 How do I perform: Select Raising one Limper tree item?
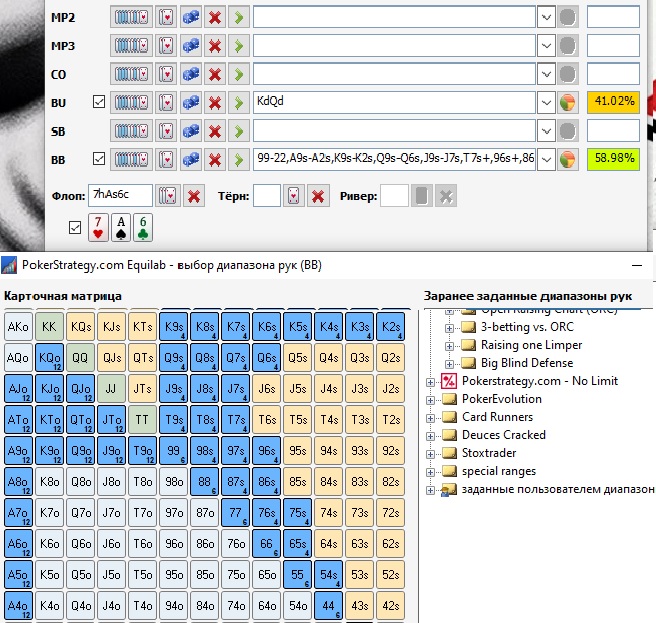(x=531, y=345)
